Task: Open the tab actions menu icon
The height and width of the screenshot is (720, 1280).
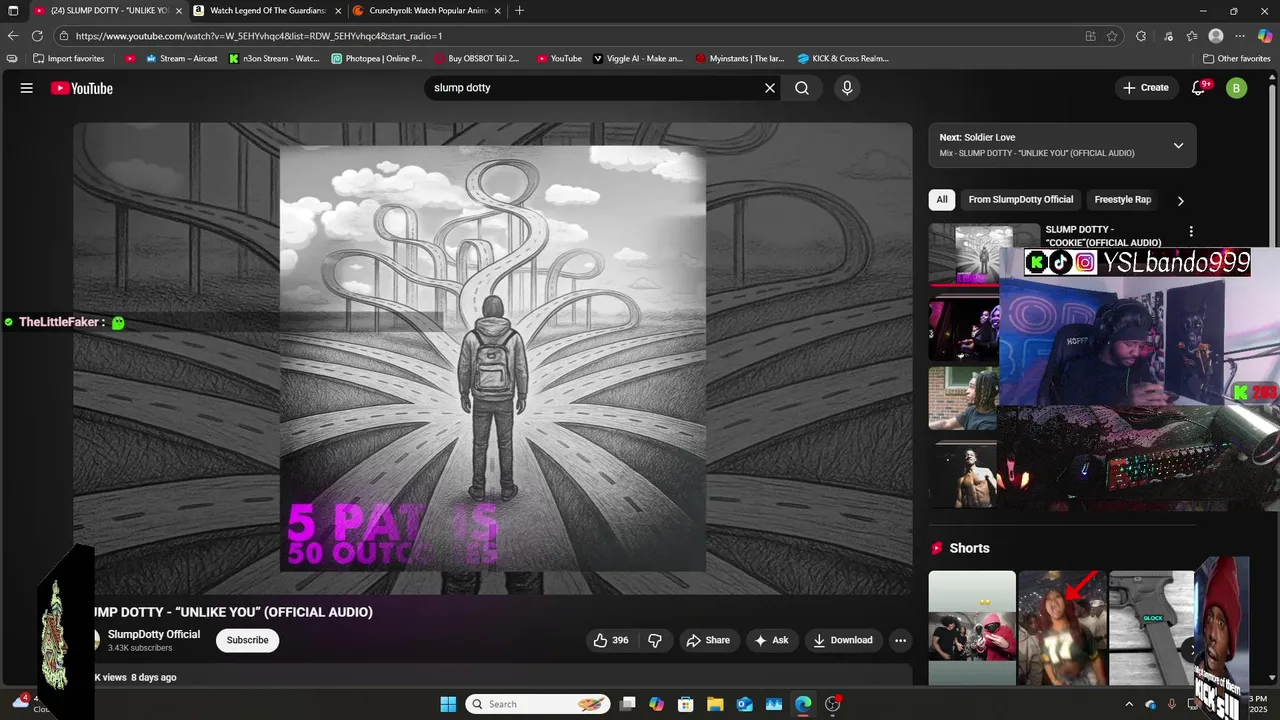Action: [13, 11]
